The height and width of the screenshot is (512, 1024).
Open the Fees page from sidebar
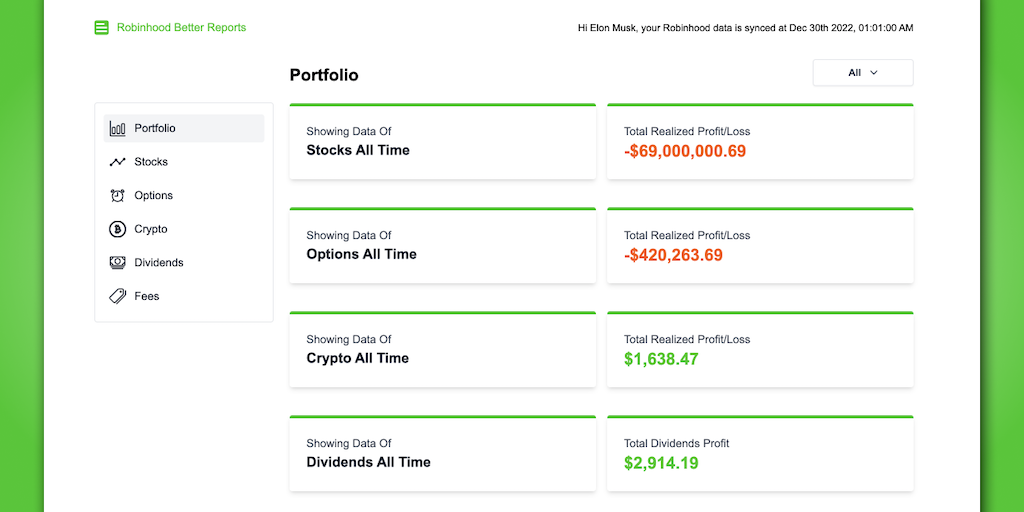(147, 296)
